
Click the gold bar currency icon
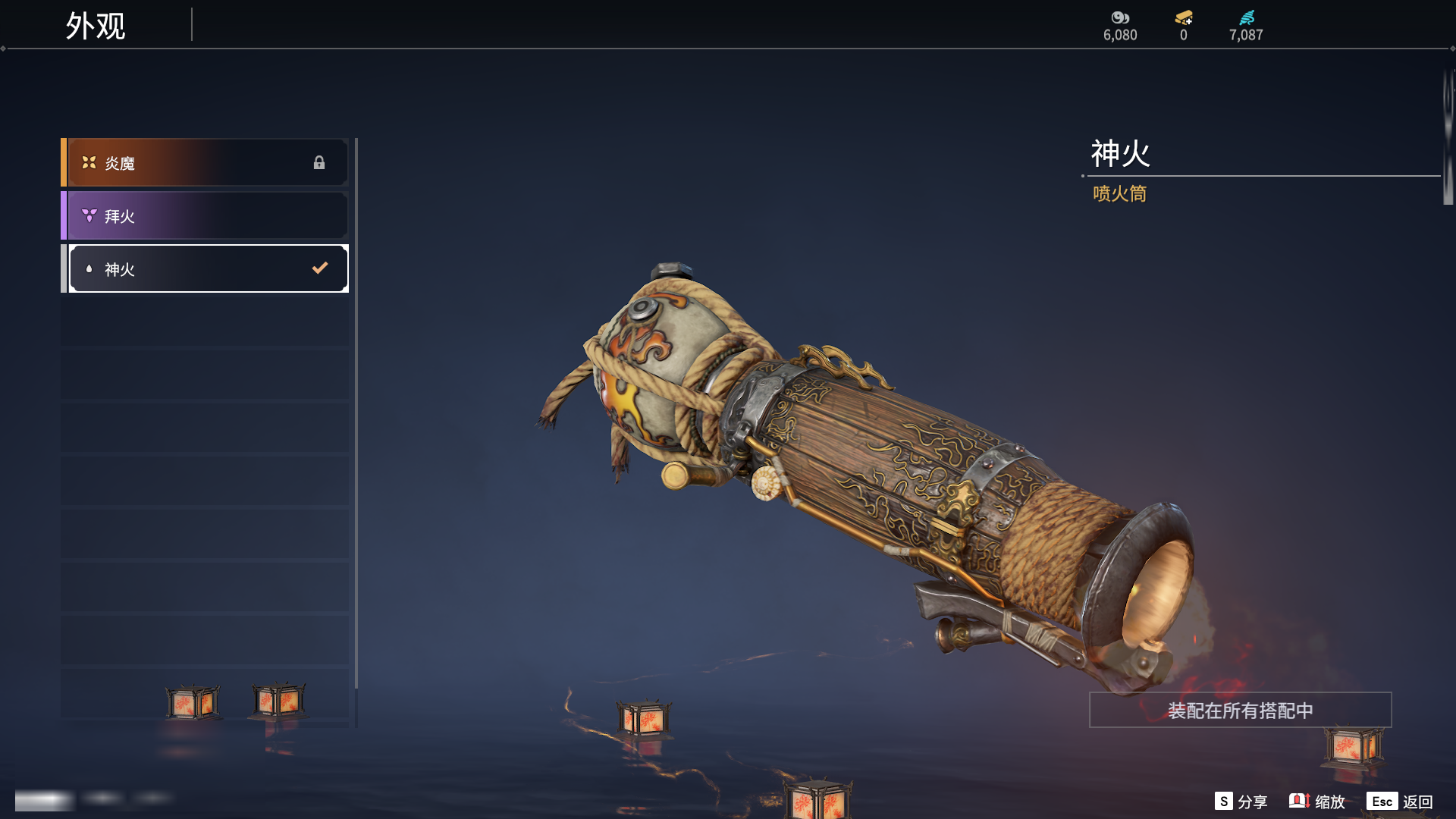1184,17
